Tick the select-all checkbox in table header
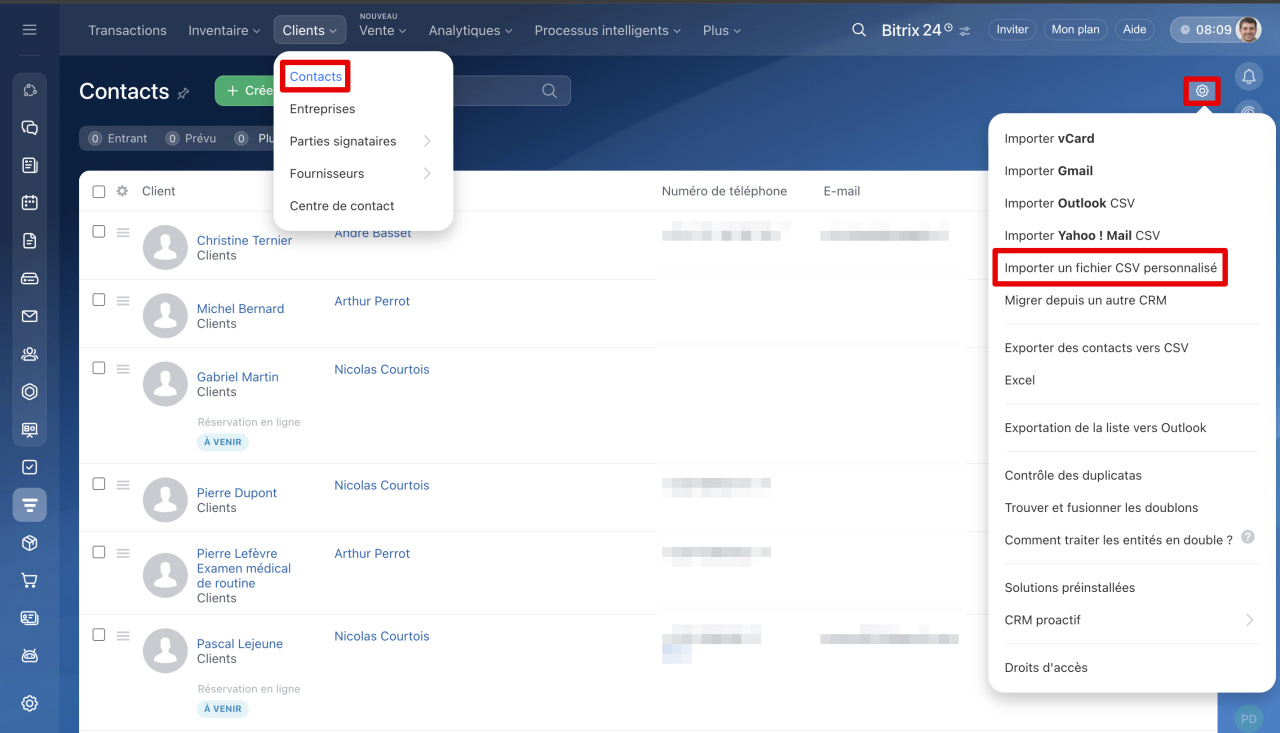The width and height of the screenshot is (1280, 733). (x=99, y=191)
